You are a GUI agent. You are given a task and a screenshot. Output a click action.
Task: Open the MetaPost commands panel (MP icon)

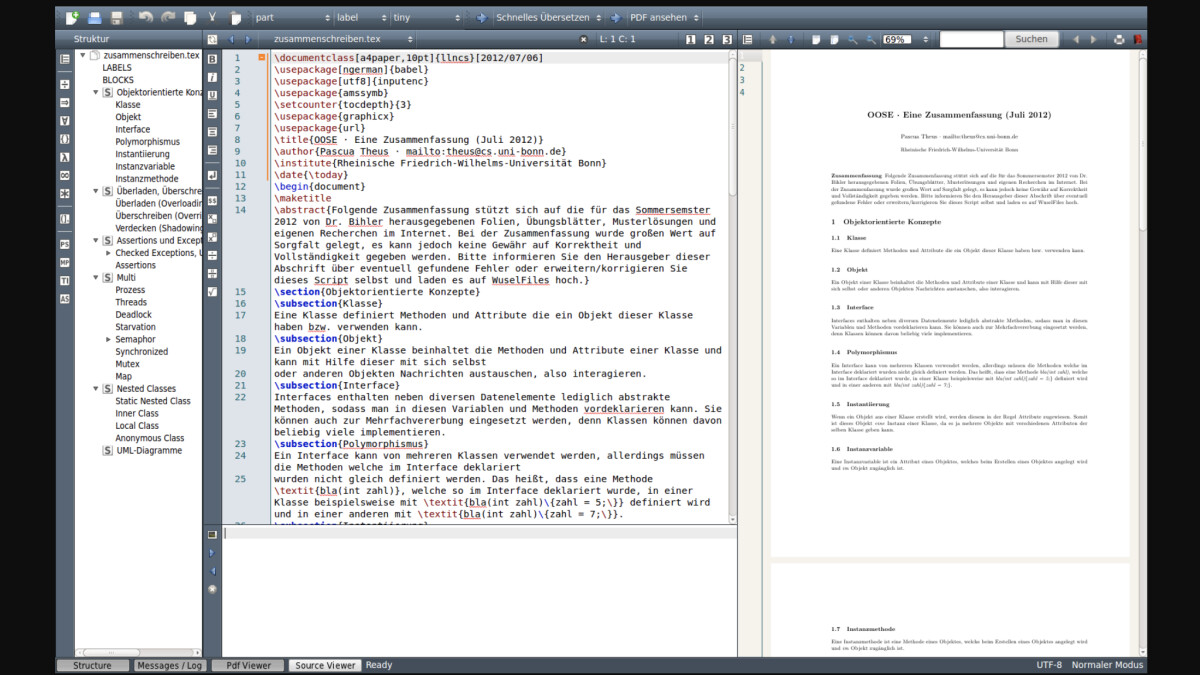click(x=64, y=262)
